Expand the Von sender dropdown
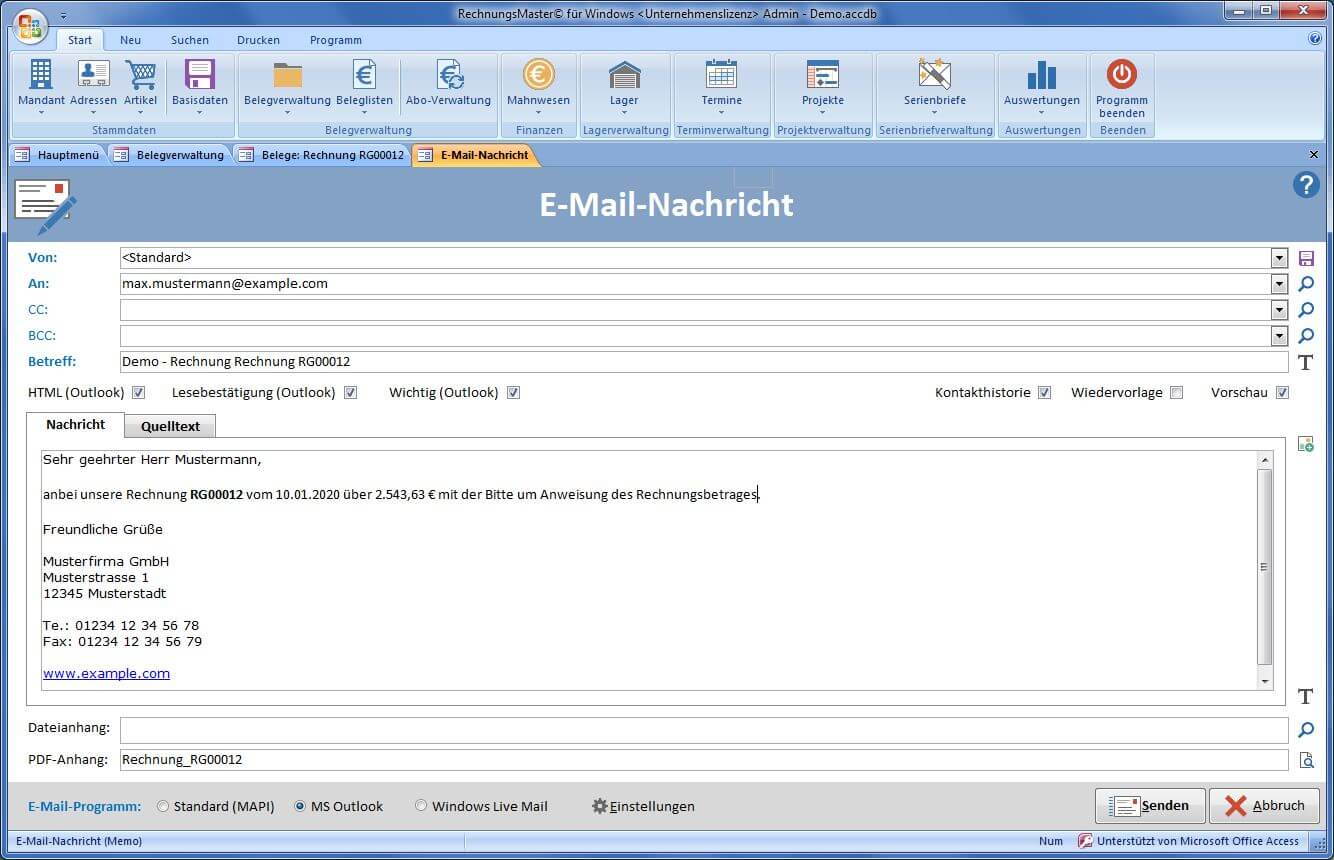The width and height of the screenshot is (1334, 860). [x=1279, y=258]
